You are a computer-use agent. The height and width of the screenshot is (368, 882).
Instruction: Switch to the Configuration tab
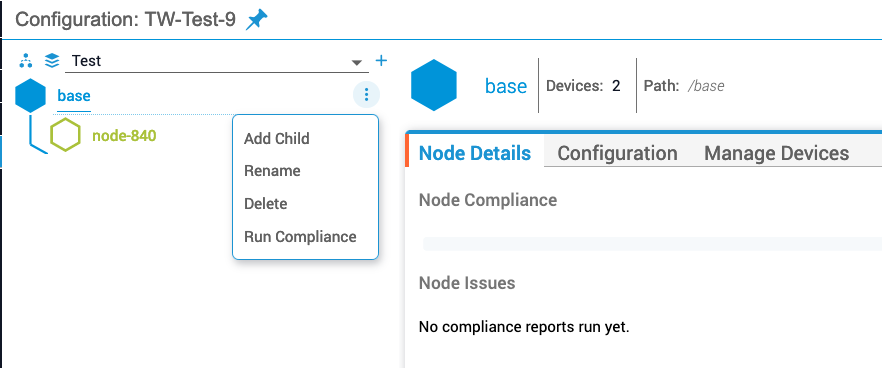click(617, 153)
